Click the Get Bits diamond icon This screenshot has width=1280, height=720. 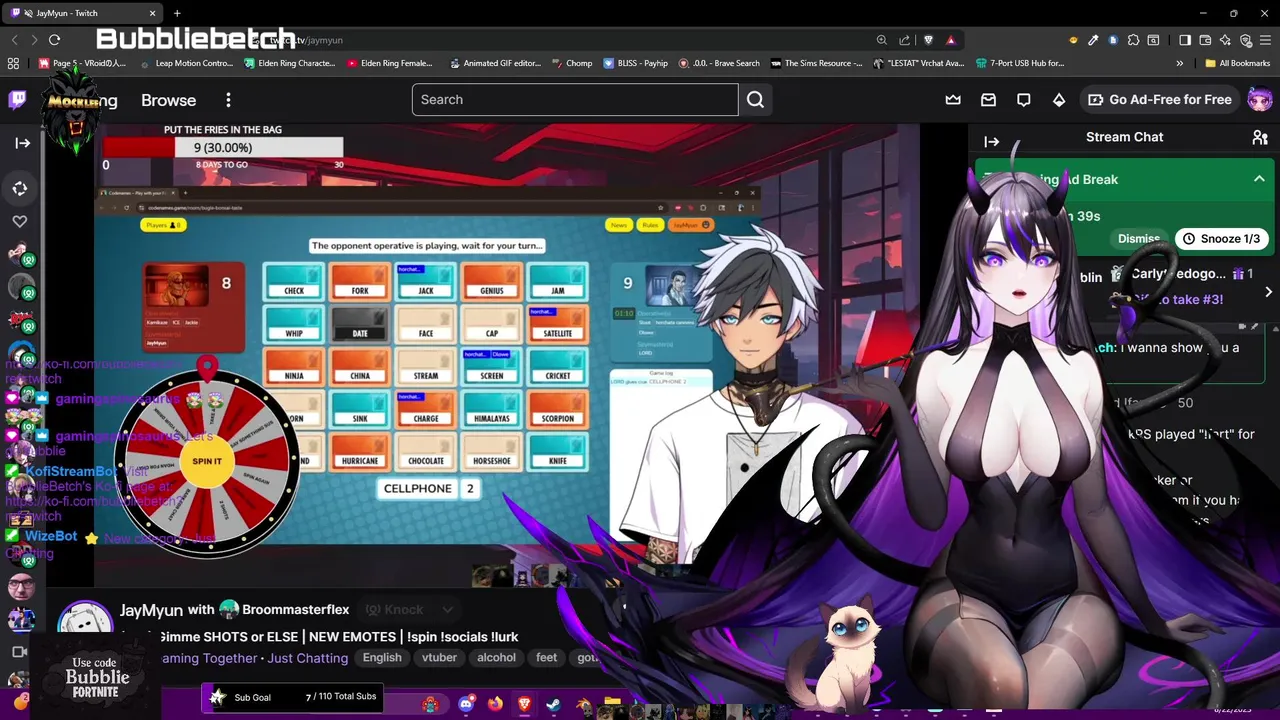click(1059, 100)
